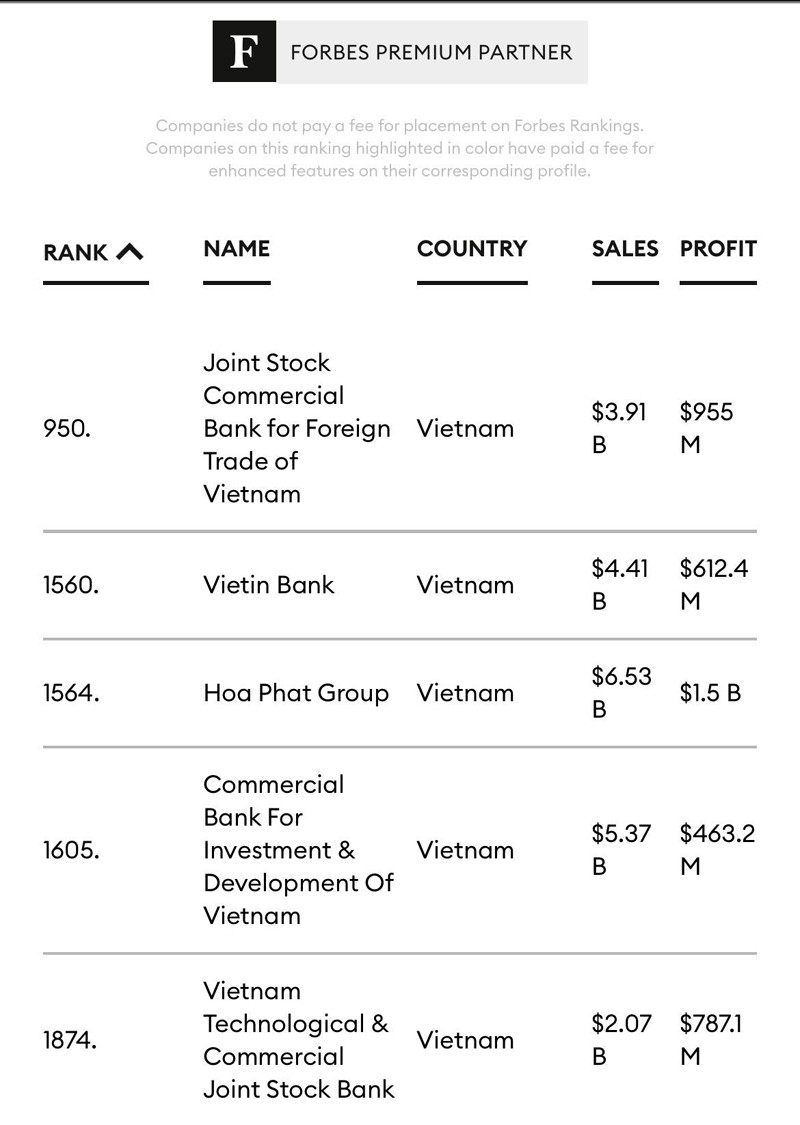Click the $787.1 M profit value
The height and width of the screenshot is (1125, 800).
tap(710, 1039)
